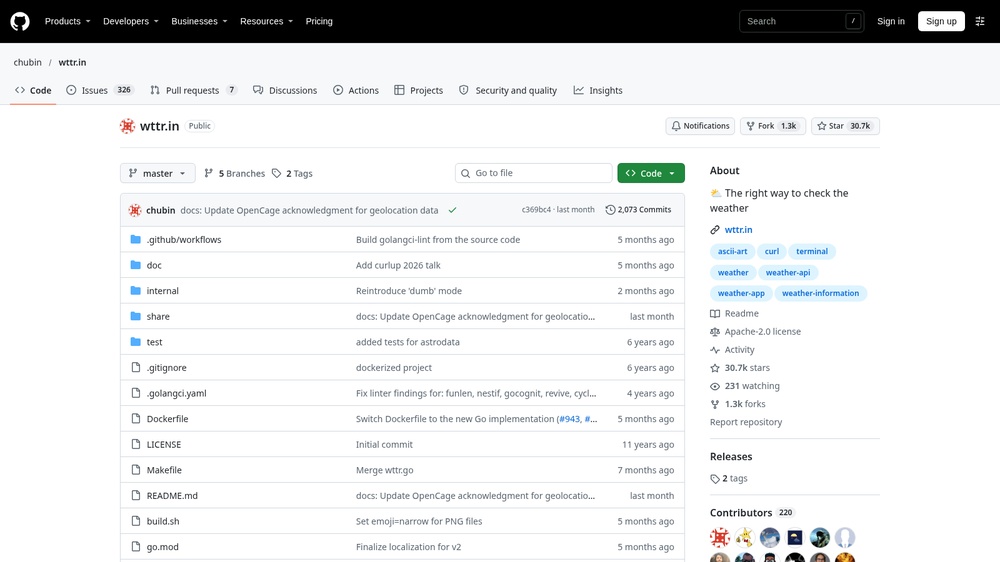
Task: Expand the Developers menu
Action: pos(131,21)
